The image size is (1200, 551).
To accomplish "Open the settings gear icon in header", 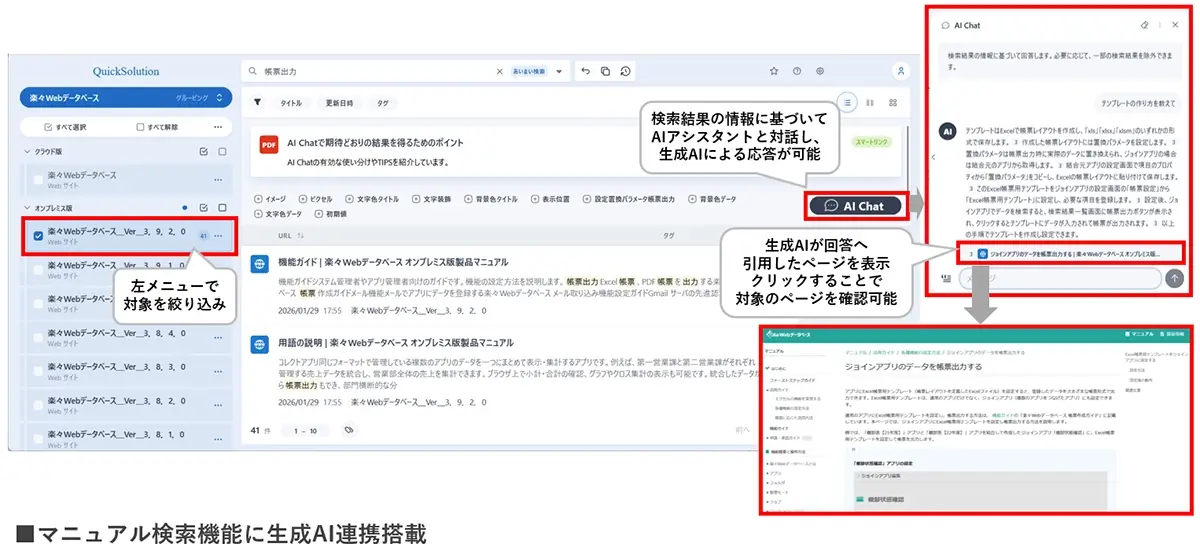I will (x=820, y=71).
